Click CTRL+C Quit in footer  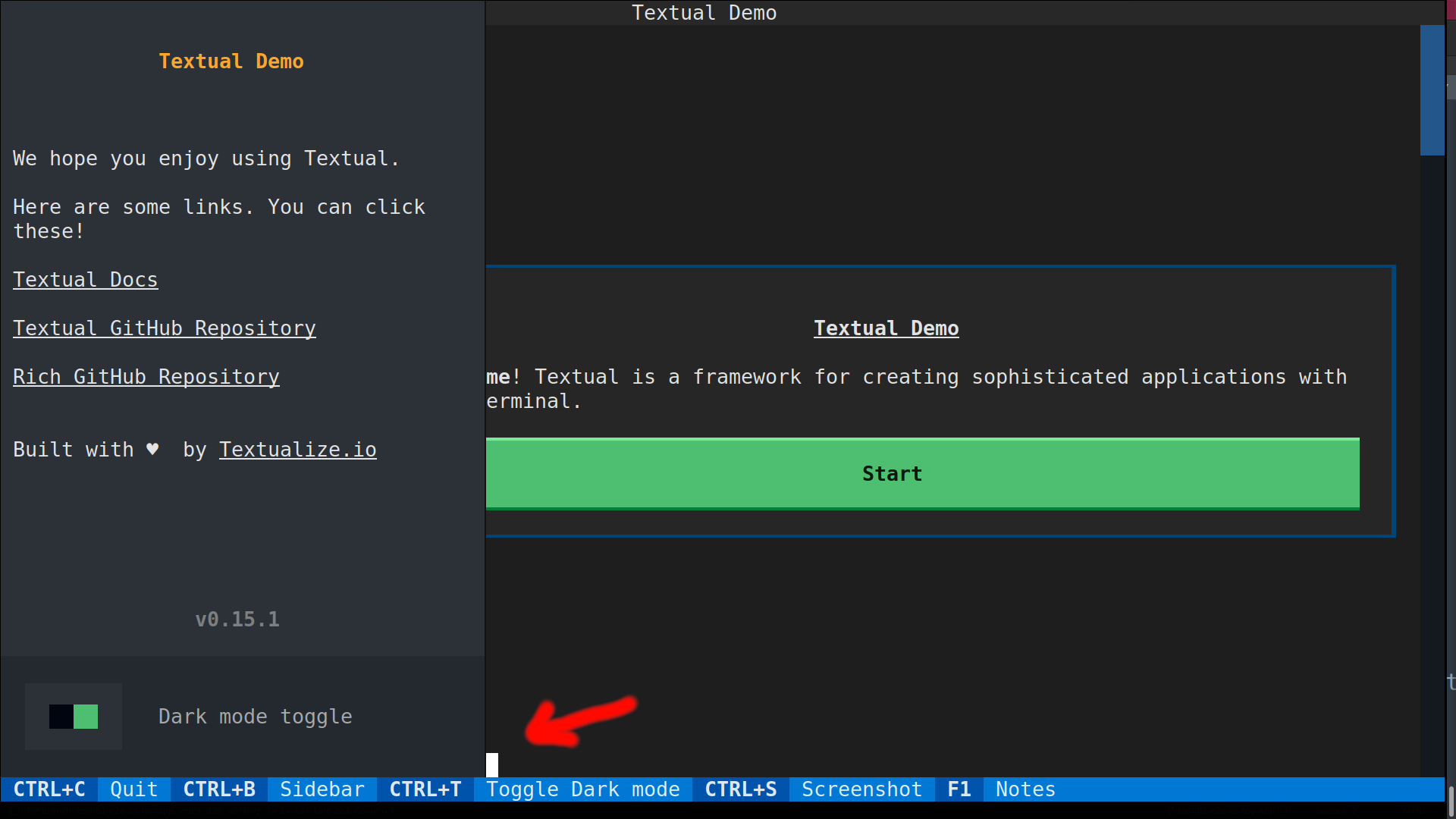86,789
